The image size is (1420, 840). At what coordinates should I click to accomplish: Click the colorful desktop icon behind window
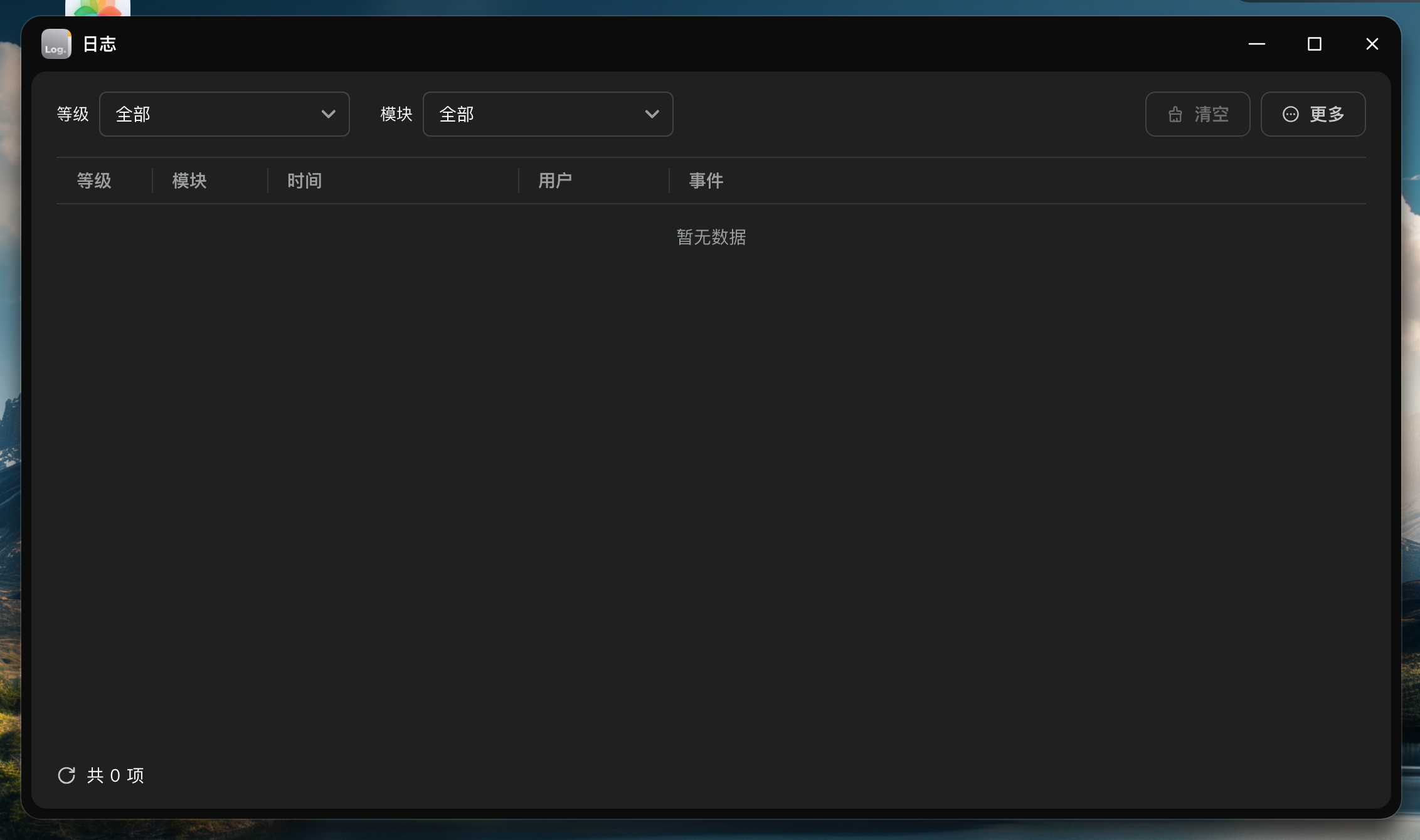(98, 8)
